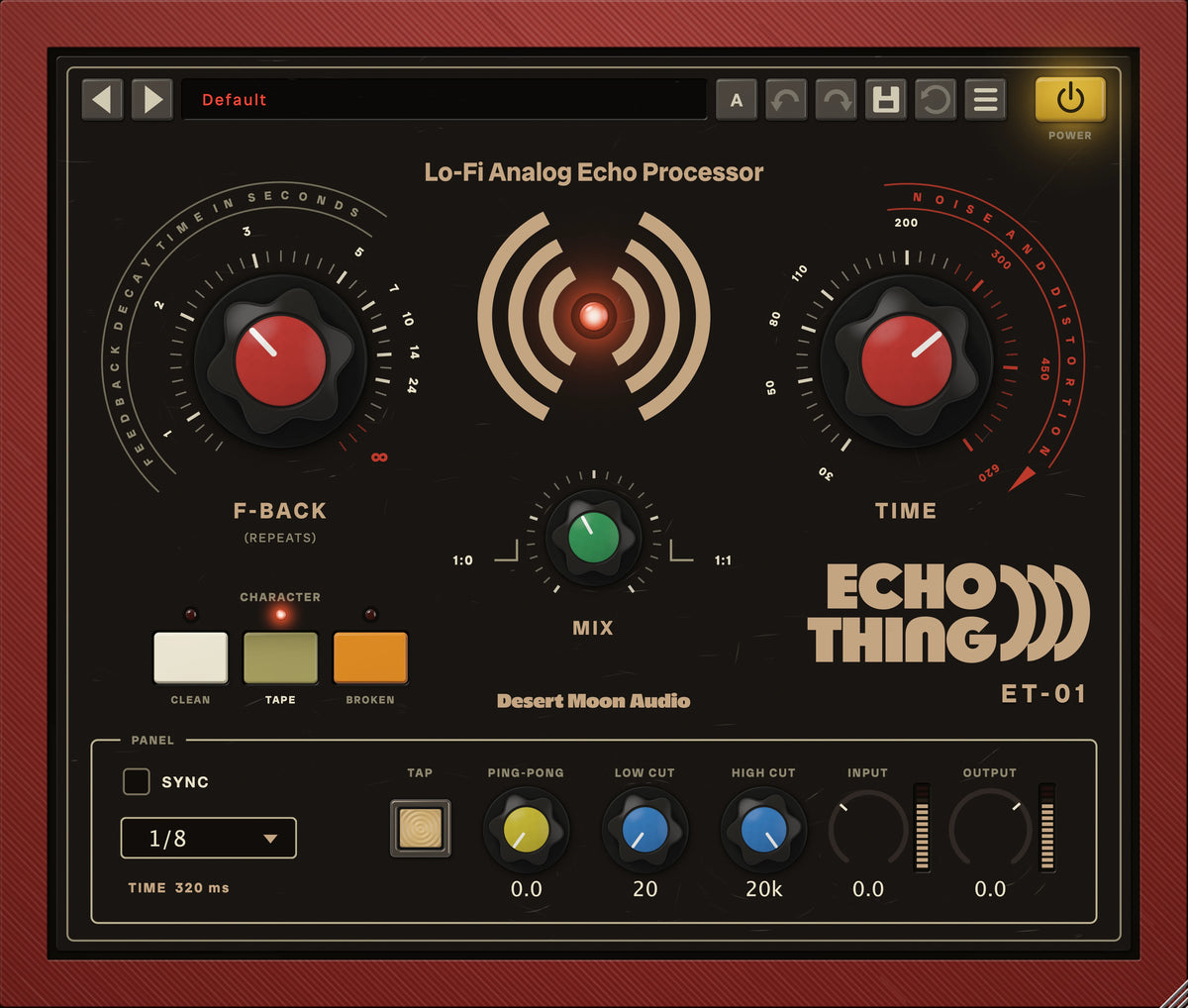The width and height of the screenshot is (1188, 1008).
Task: Redo the last undone change
Action: click(837, 99)
